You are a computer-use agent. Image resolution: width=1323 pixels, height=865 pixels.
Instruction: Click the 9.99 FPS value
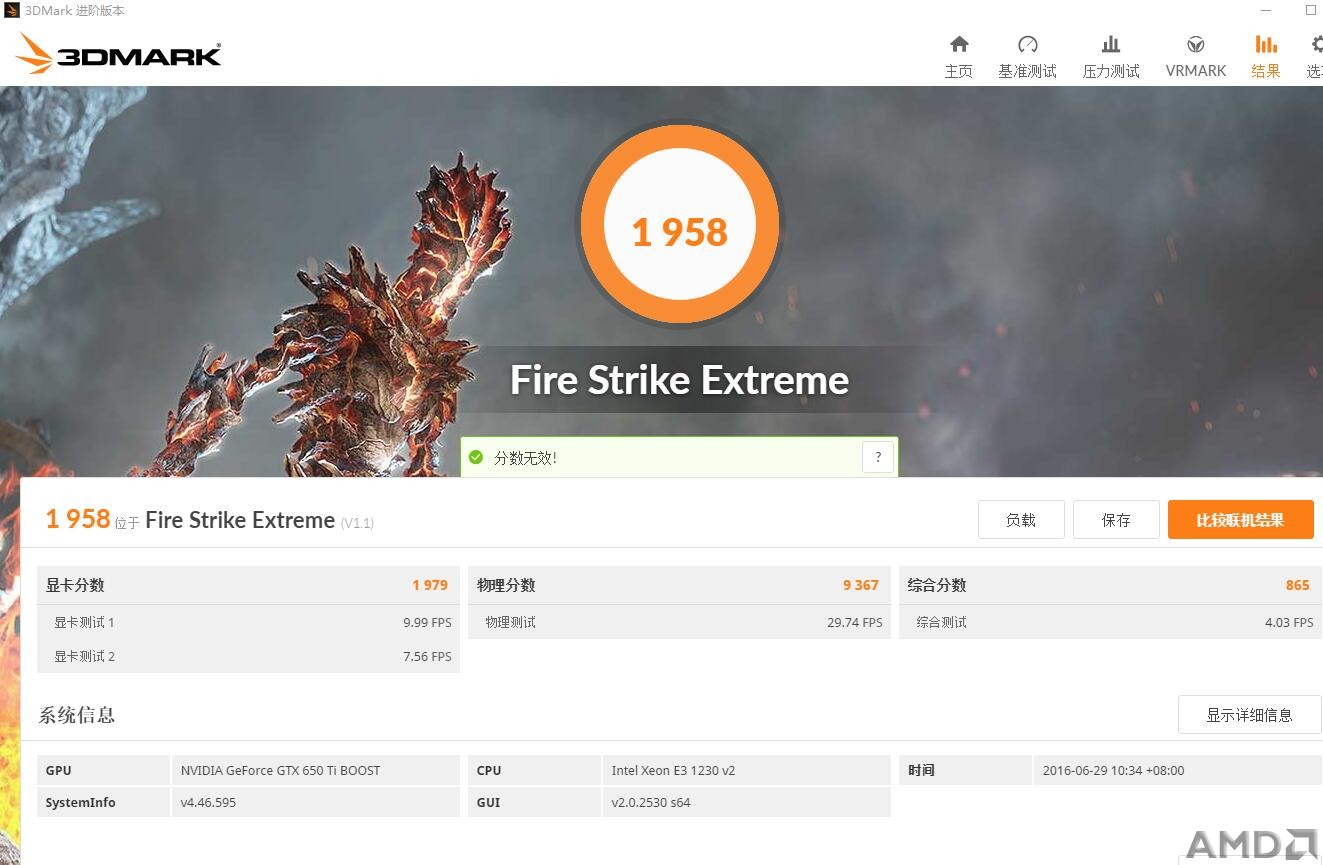tap(427, 622)
